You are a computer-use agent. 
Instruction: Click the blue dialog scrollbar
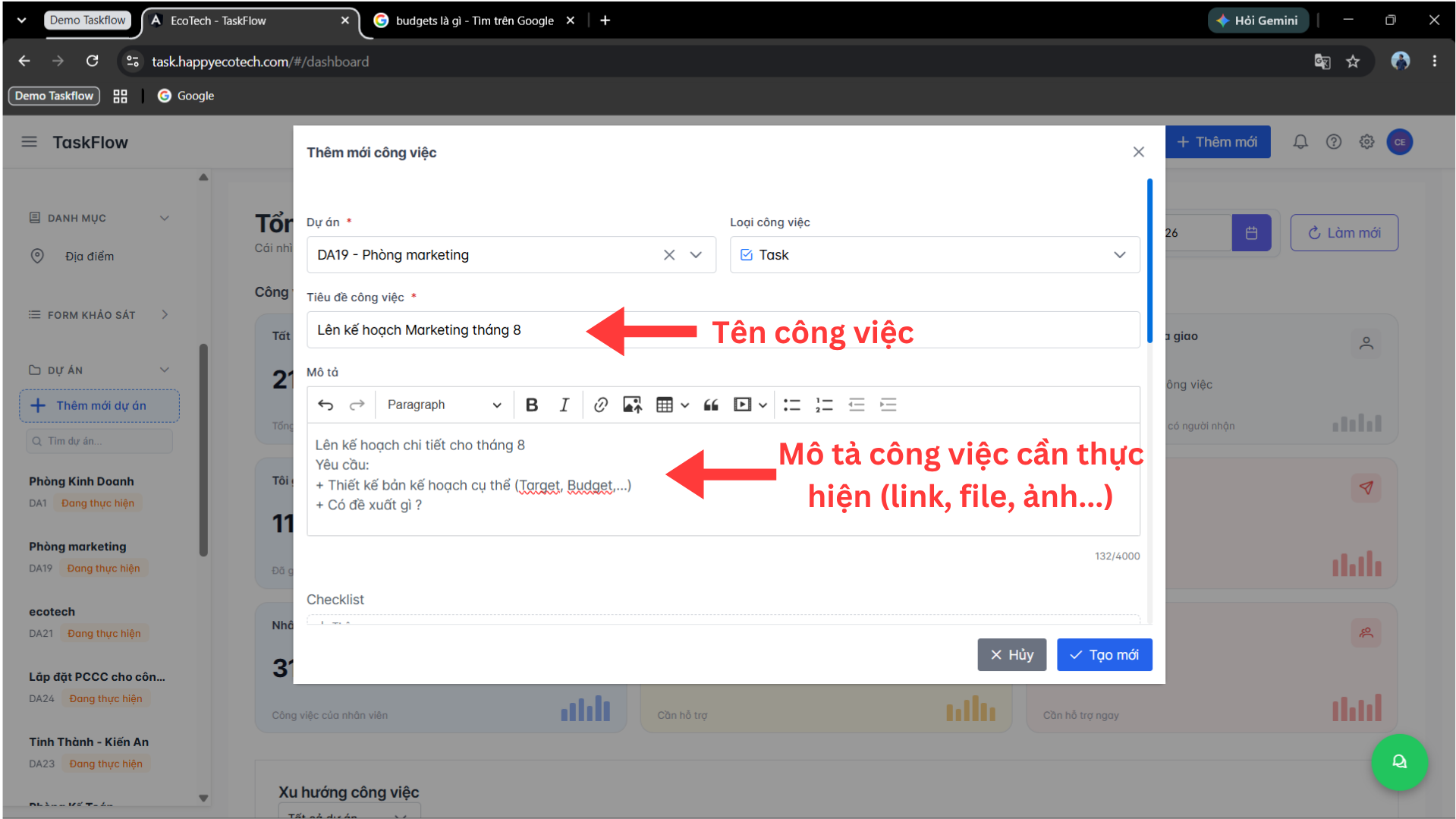click(x=1150, y=261)
